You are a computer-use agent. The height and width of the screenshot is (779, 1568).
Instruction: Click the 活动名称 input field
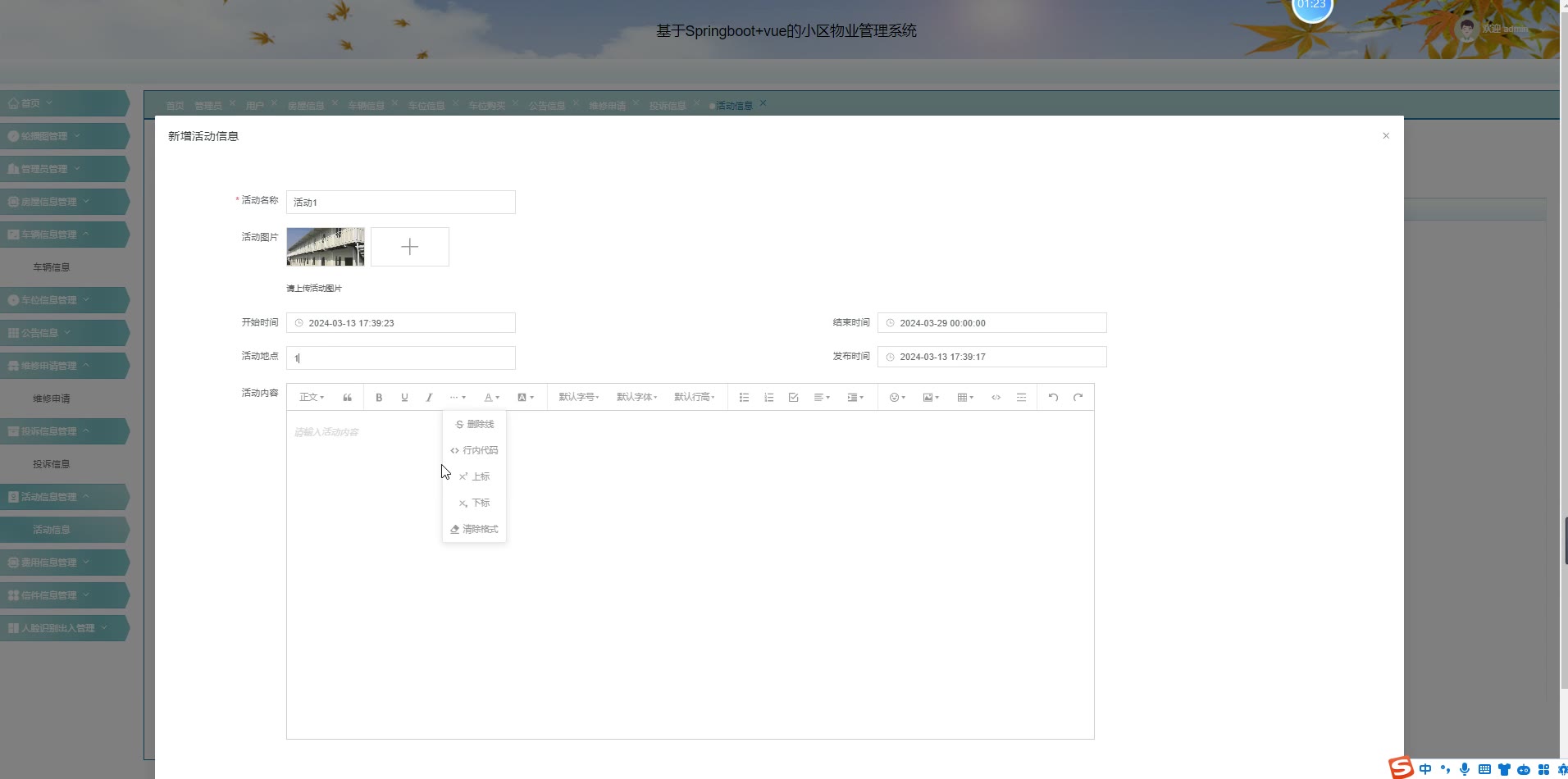pyautogui.click(x=401, y=203)
